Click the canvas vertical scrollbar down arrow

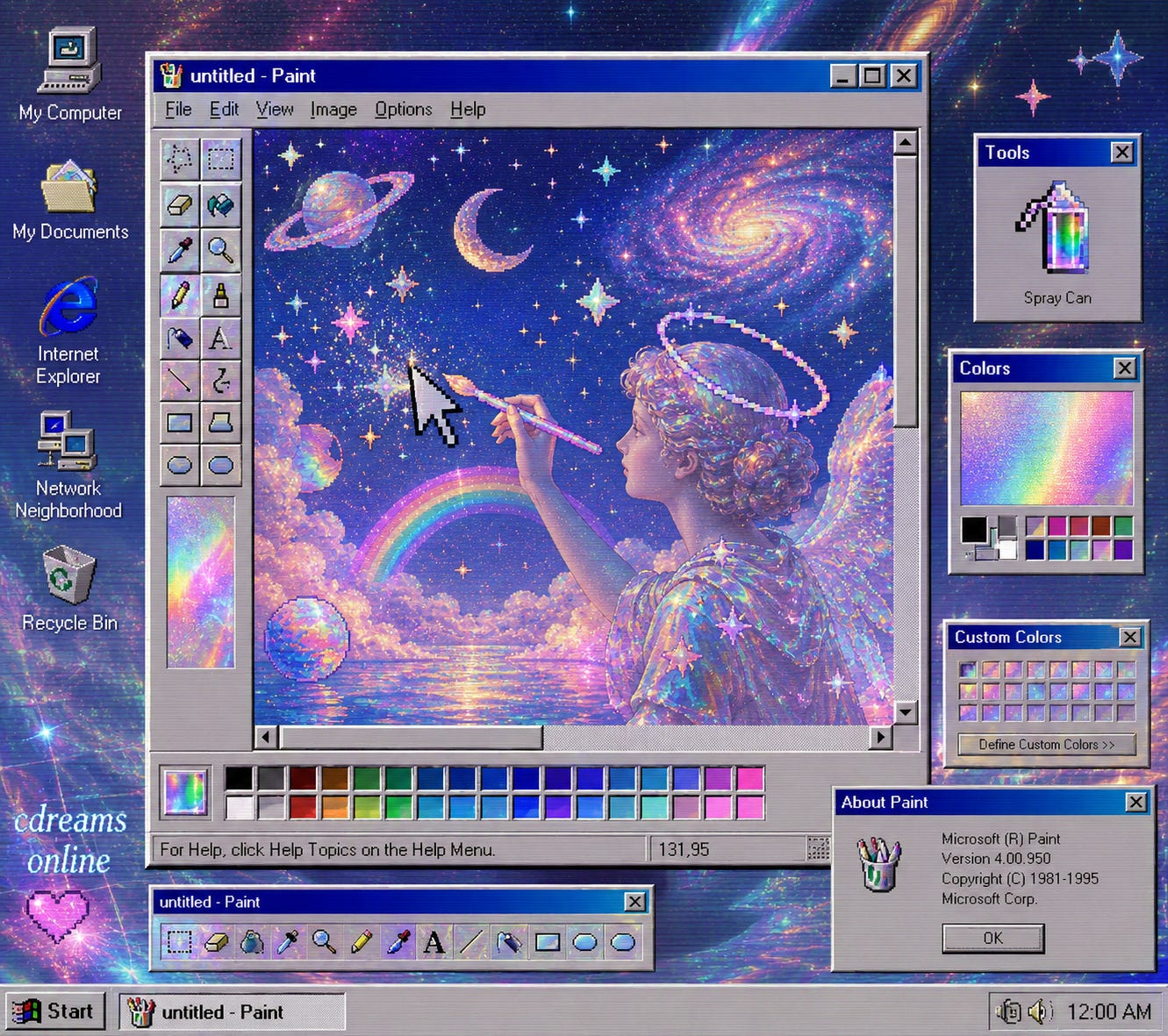pyautogui.click(x=906, y=711)
